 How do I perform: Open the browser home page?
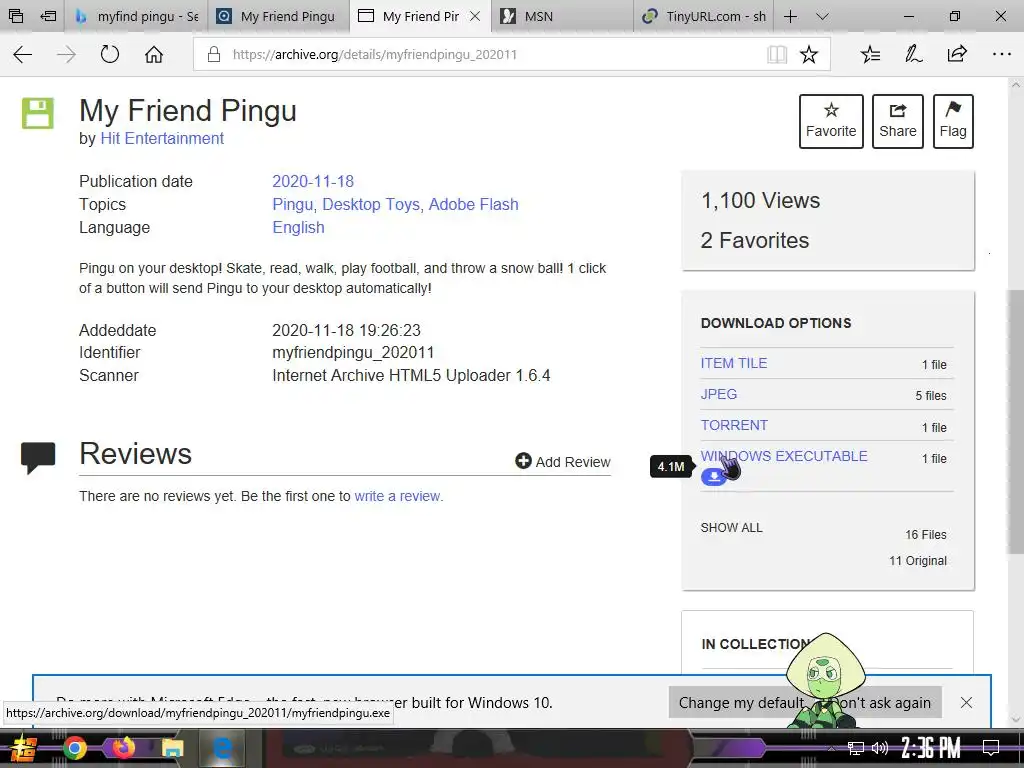(154, 54)
